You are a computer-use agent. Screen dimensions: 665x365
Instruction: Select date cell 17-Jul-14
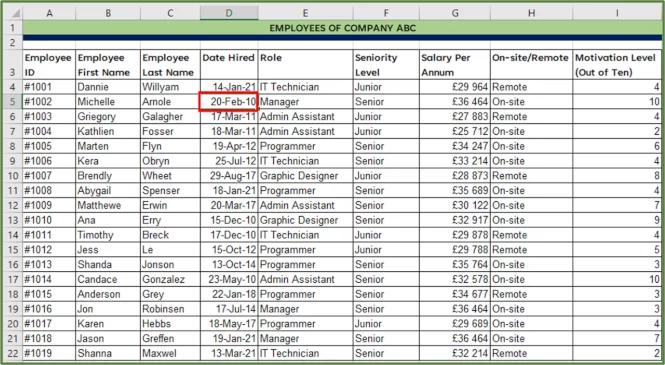click(x=229, y=309)
